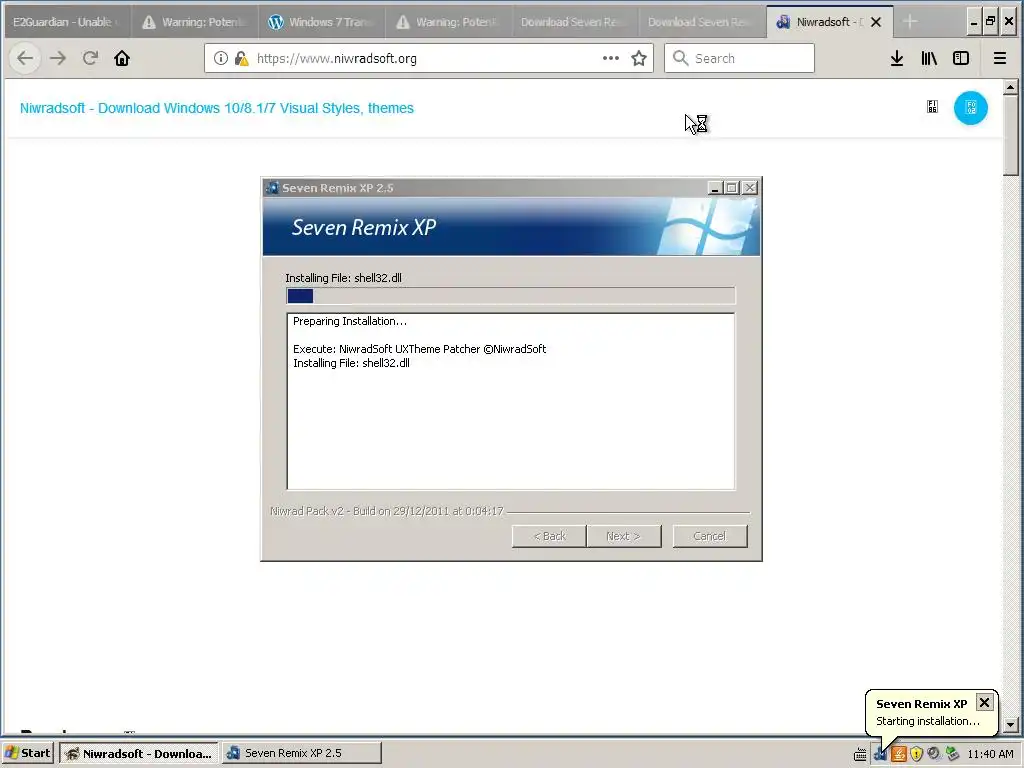
Task: Click the padlock warning icon in address bar
Action: coord(242,58)
